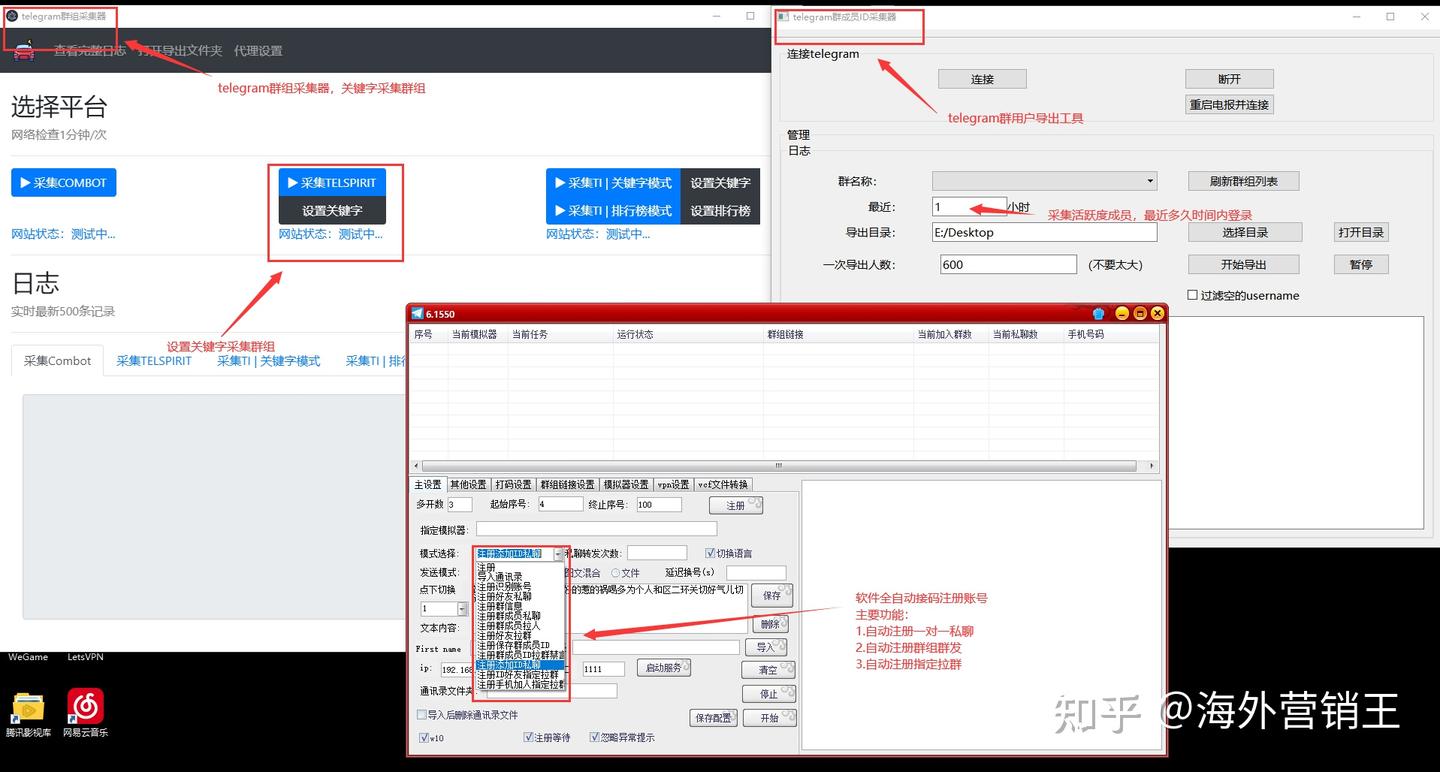Viewport: 1440px width, 772px height.
Task: Select 注册好友私聊 from the mode list
Action: 505,595
